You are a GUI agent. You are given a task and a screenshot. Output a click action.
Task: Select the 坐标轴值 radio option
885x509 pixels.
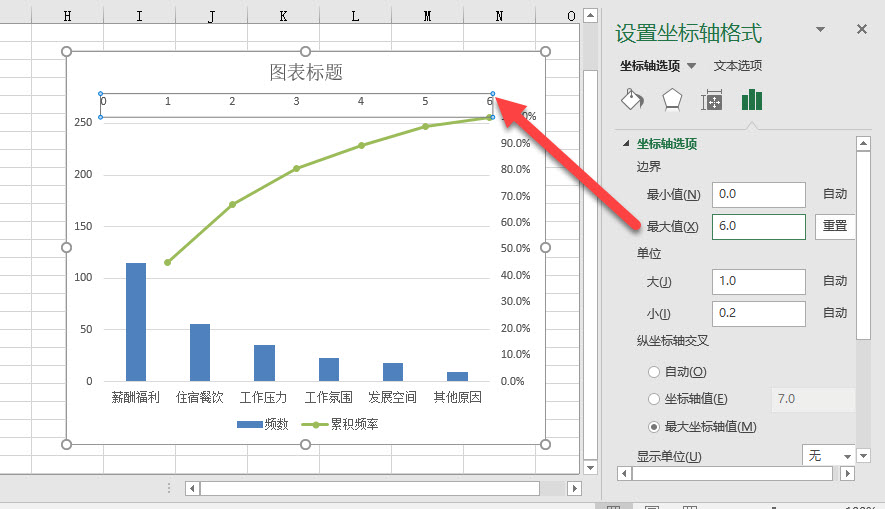[x=654, y=399]
